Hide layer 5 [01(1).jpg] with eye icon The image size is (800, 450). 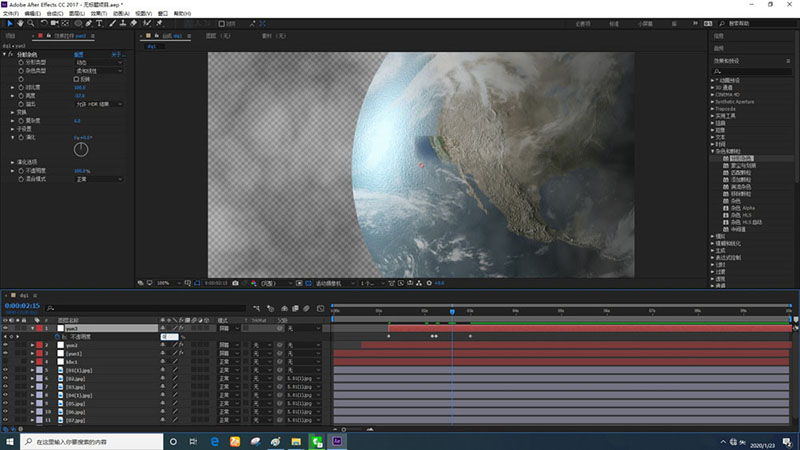point(6,370)
